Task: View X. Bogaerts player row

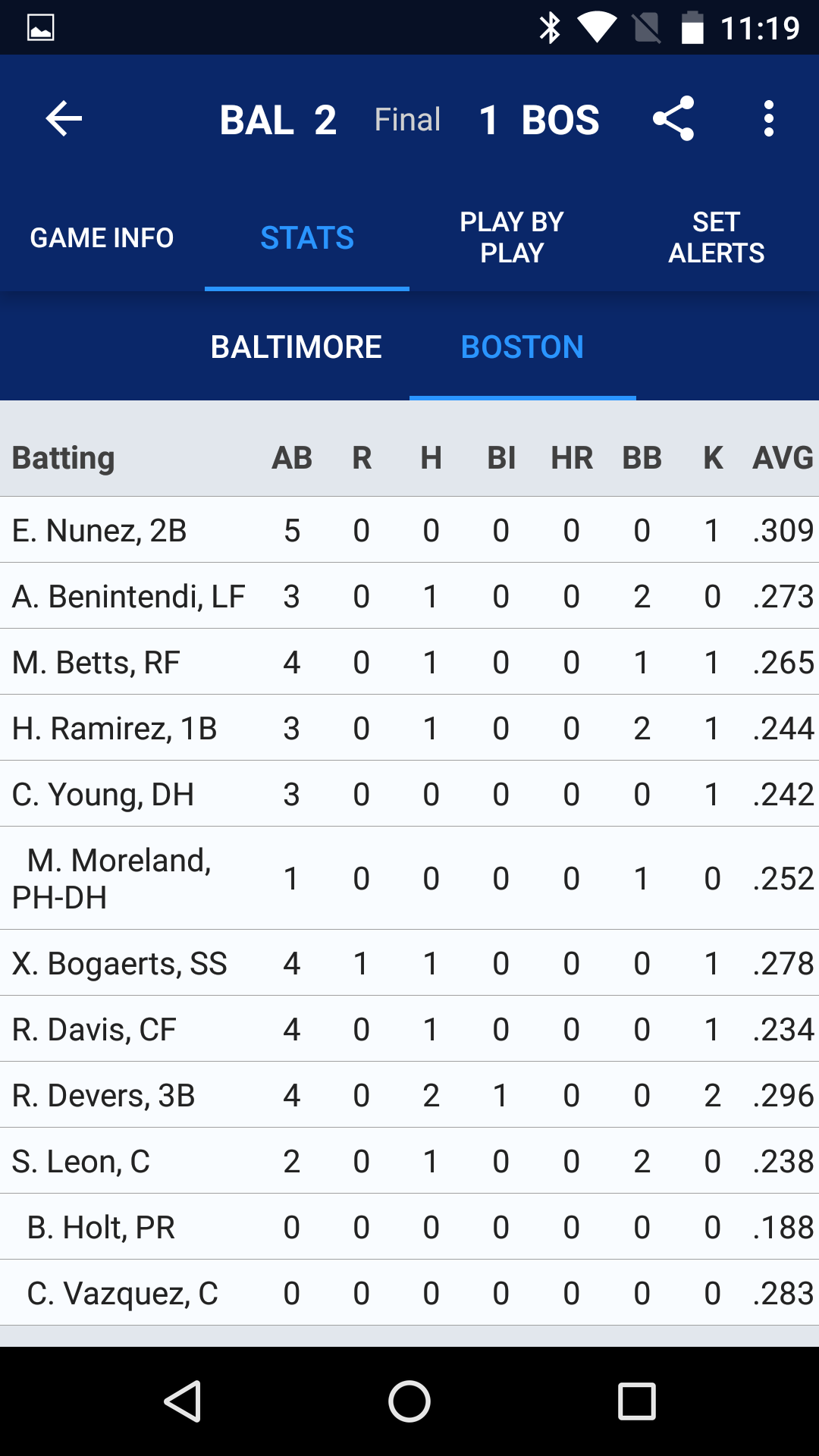Action: click(x=119, y=963)
